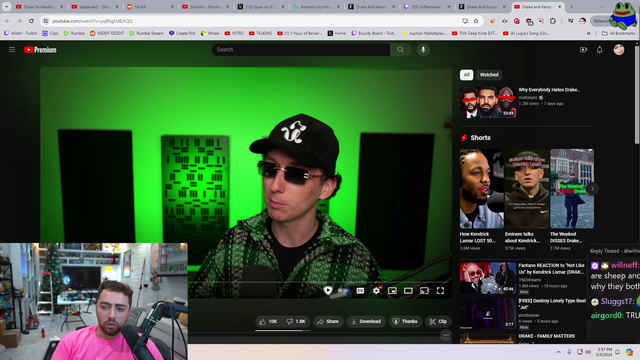
Task: Click the Share button
Action: [x=328, y=322]
